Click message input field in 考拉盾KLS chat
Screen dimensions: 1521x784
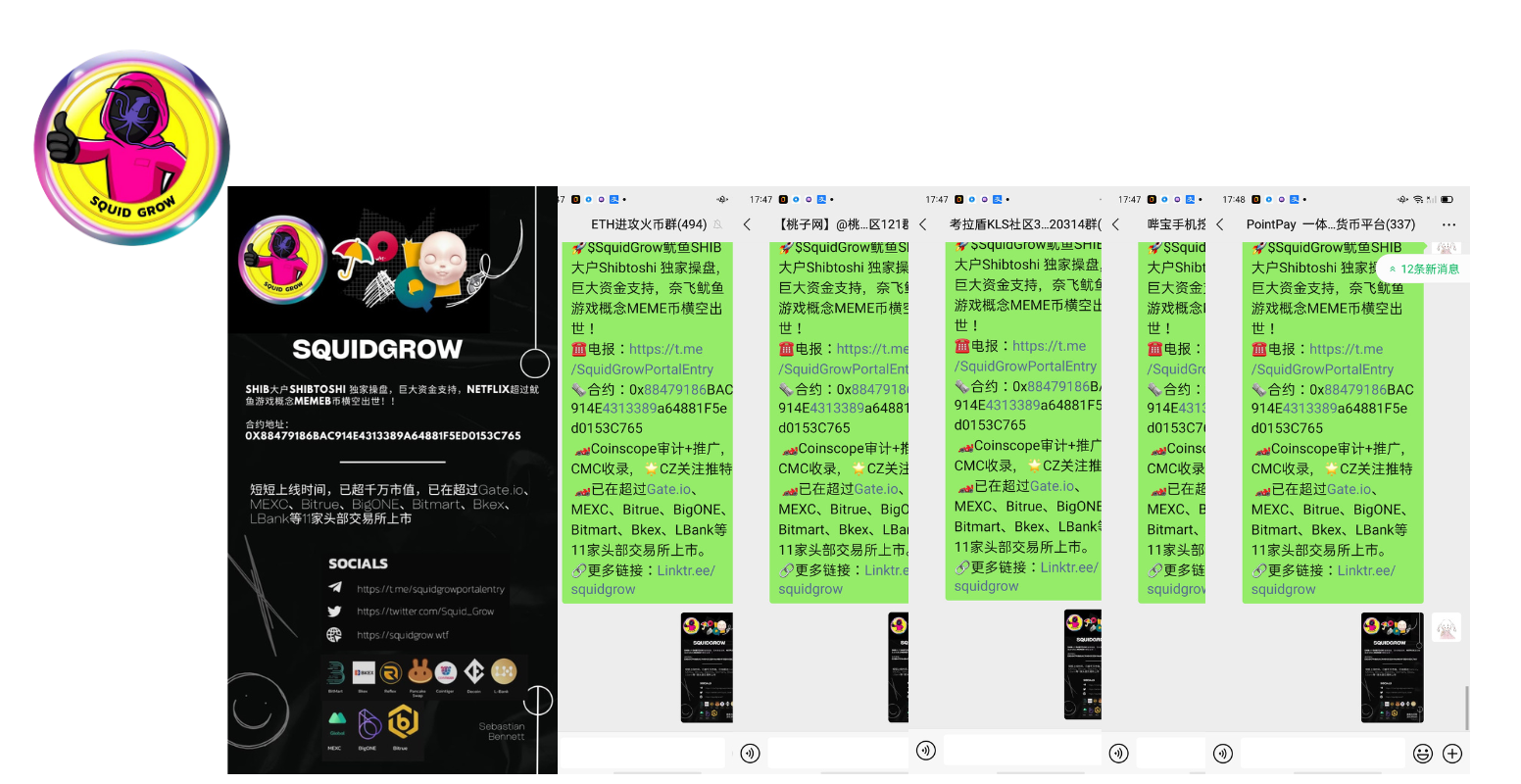1022,751
